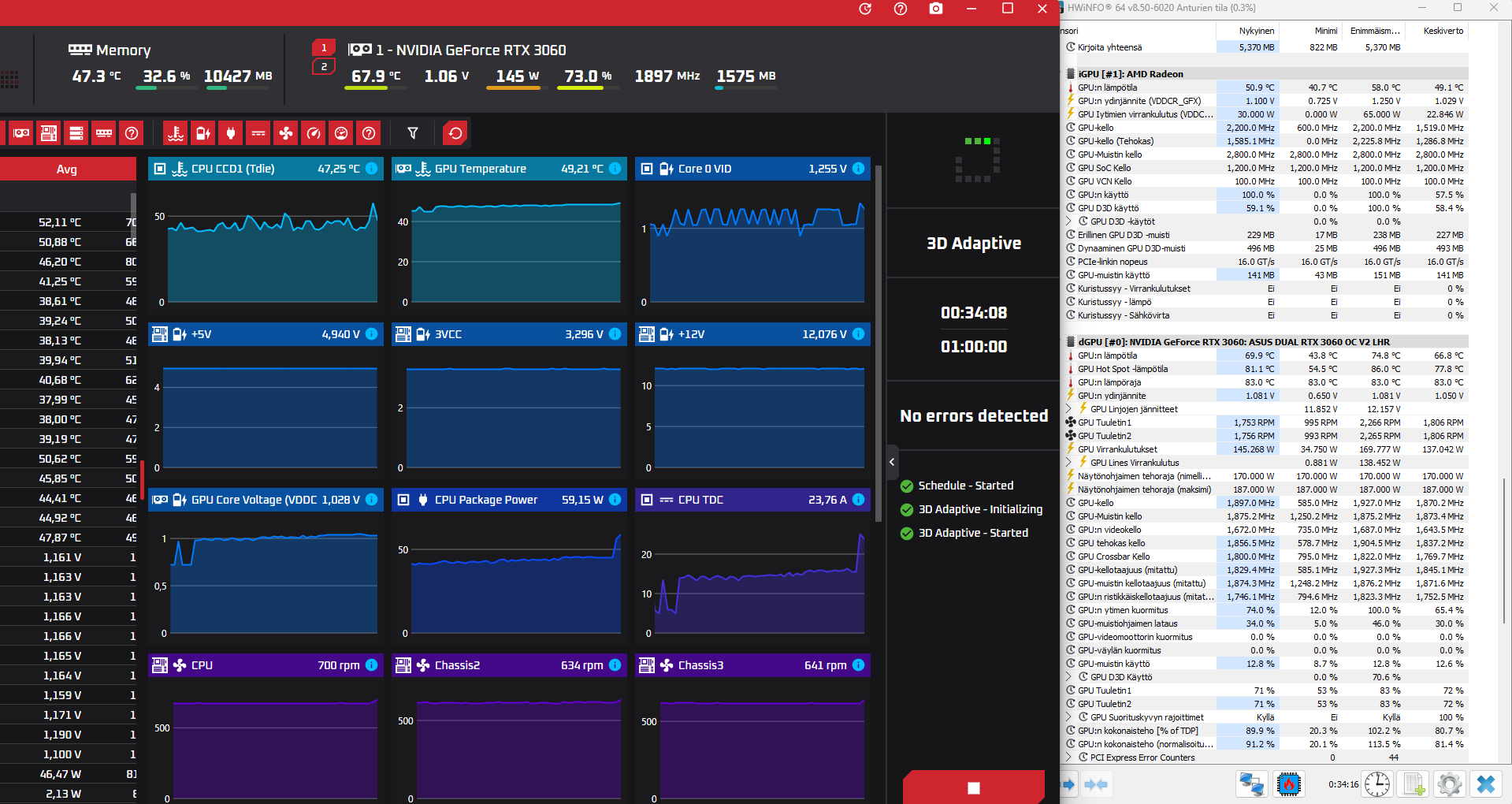Open OCCT help from the title bar
Viewport: 1512px width, 804px height.
[901, 9]
